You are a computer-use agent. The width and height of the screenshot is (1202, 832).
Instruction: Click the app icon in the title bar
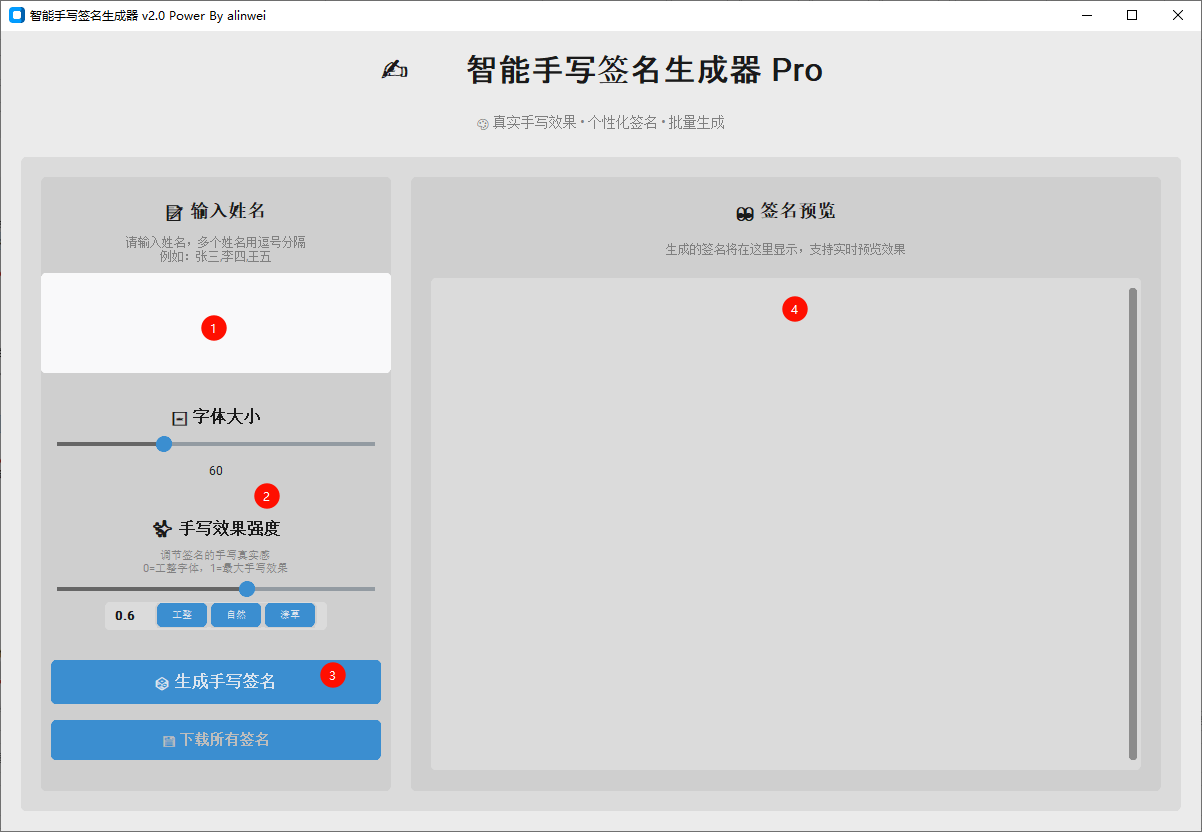click(16, 15)
